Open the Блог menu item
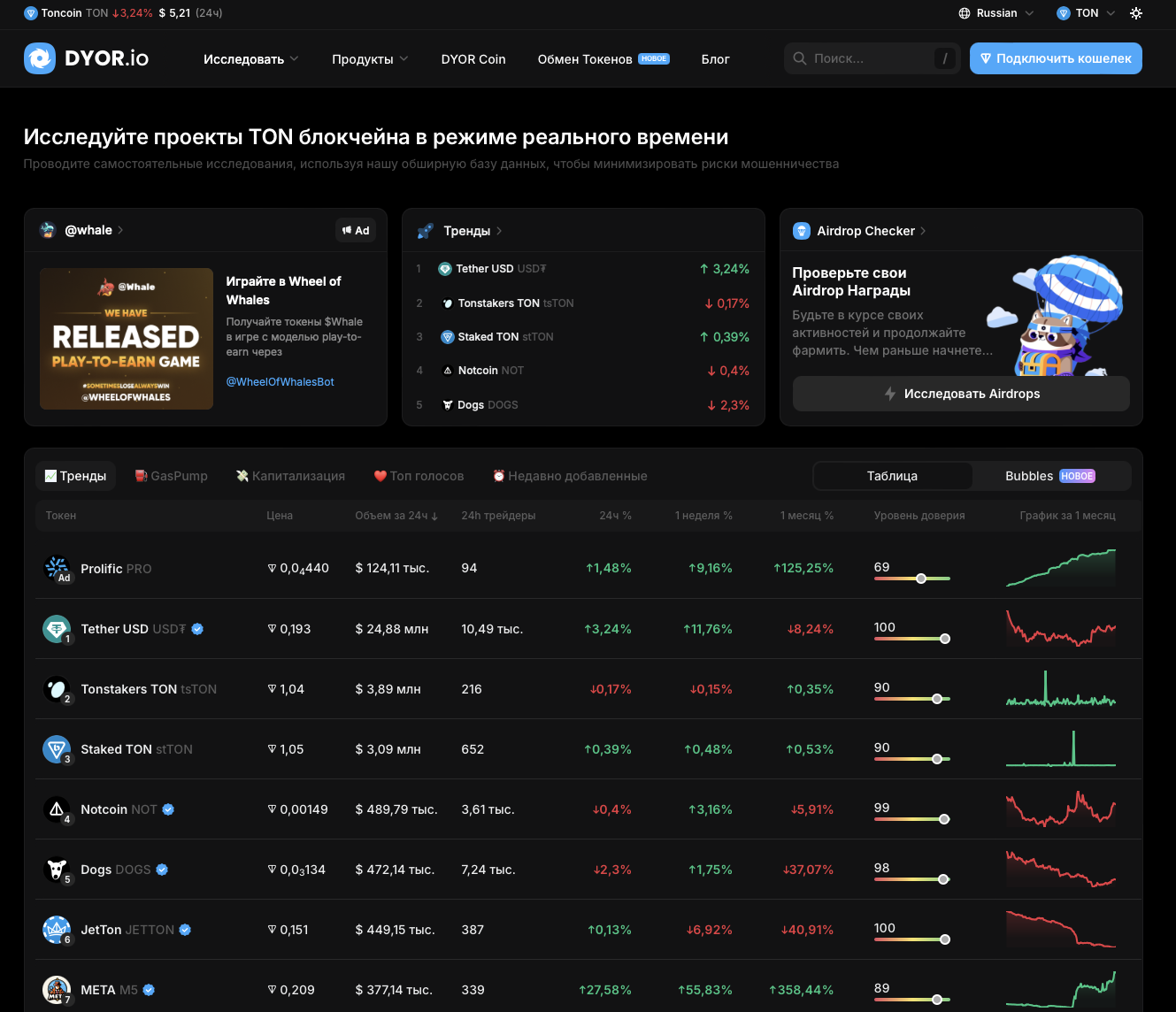The height and width of the screenshot is (1012, 1176). click(x=715, y=59)
